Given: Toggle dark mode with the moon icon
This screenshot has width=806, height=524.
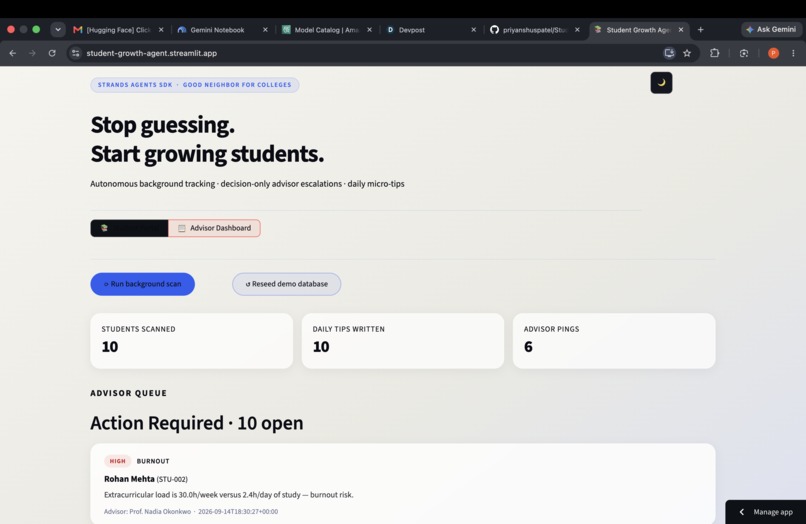Looking at the screenshot, I should pos(661,83).
